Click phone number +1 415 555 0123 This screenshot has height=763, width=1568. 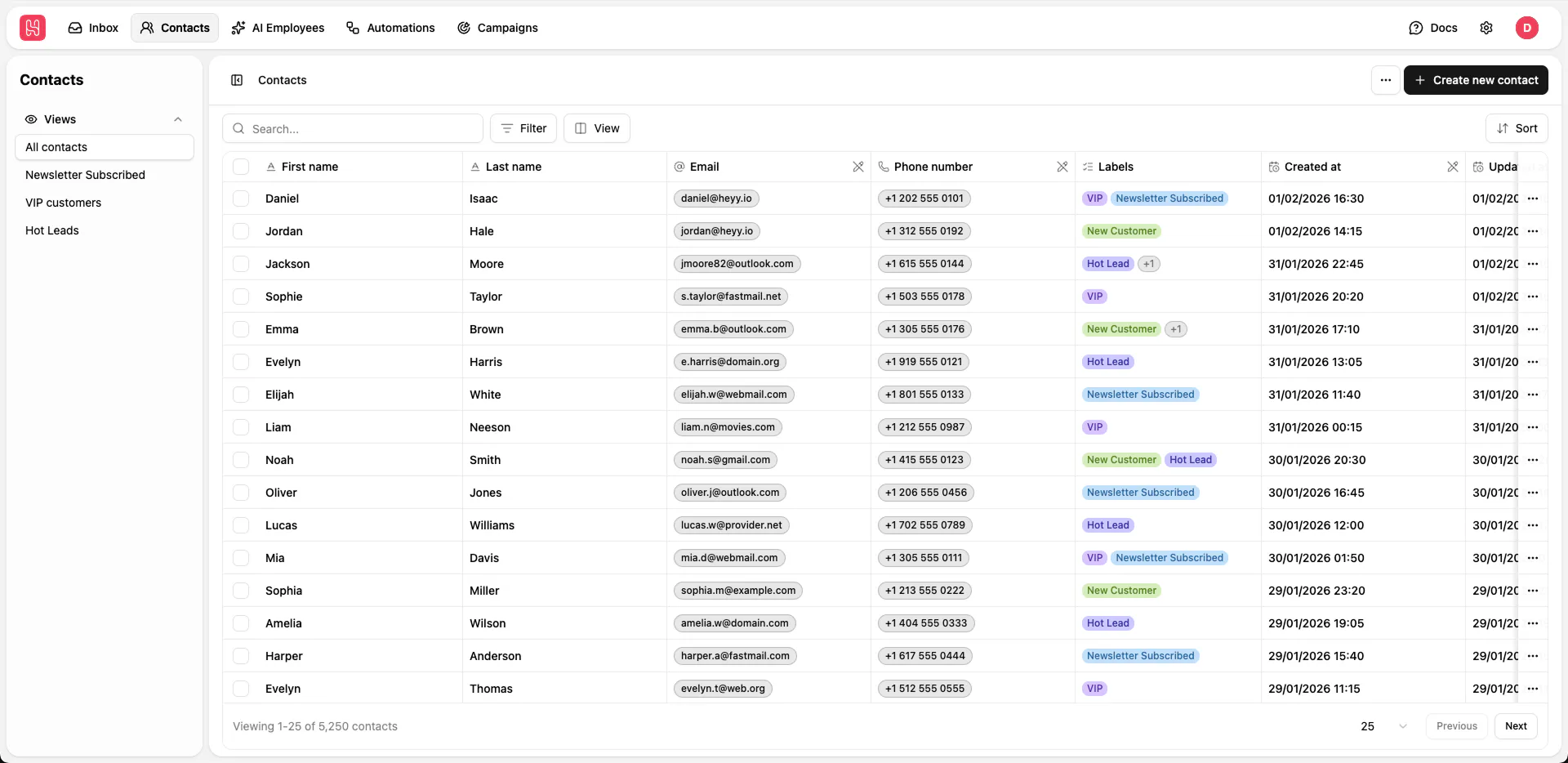pyautogui.click(x=924, y=460)
